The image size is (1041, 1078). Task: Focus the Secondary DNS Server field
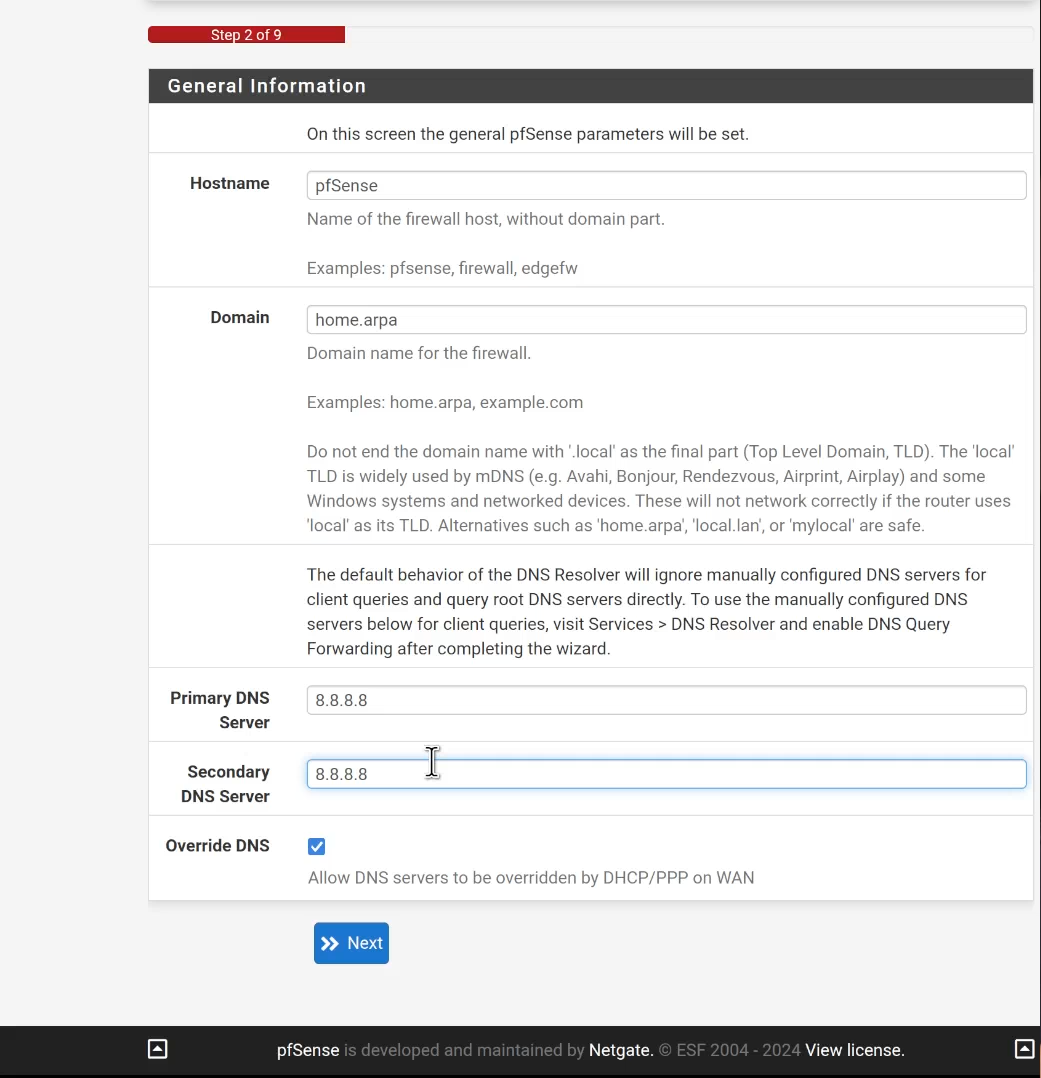pyautogui.click(x=666, y=774)
